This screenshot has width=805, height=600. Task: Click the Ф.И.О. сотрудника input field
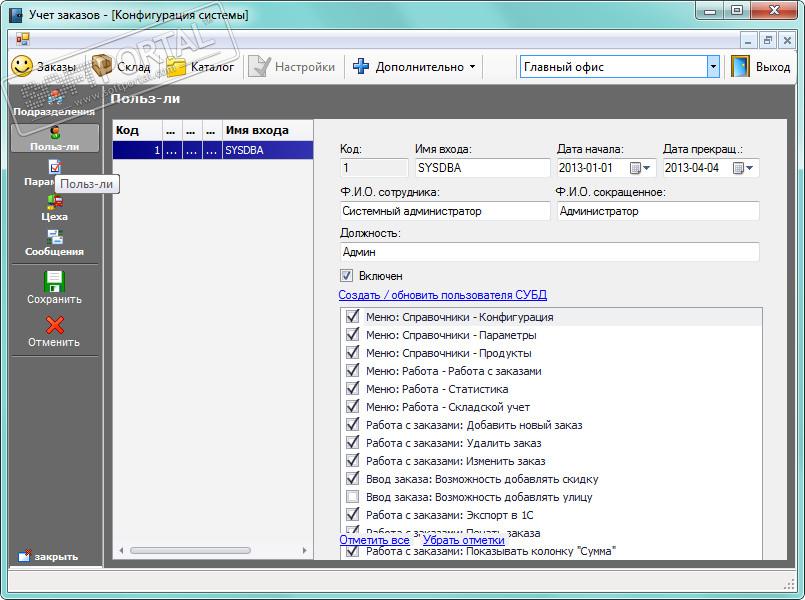(445, 211)
